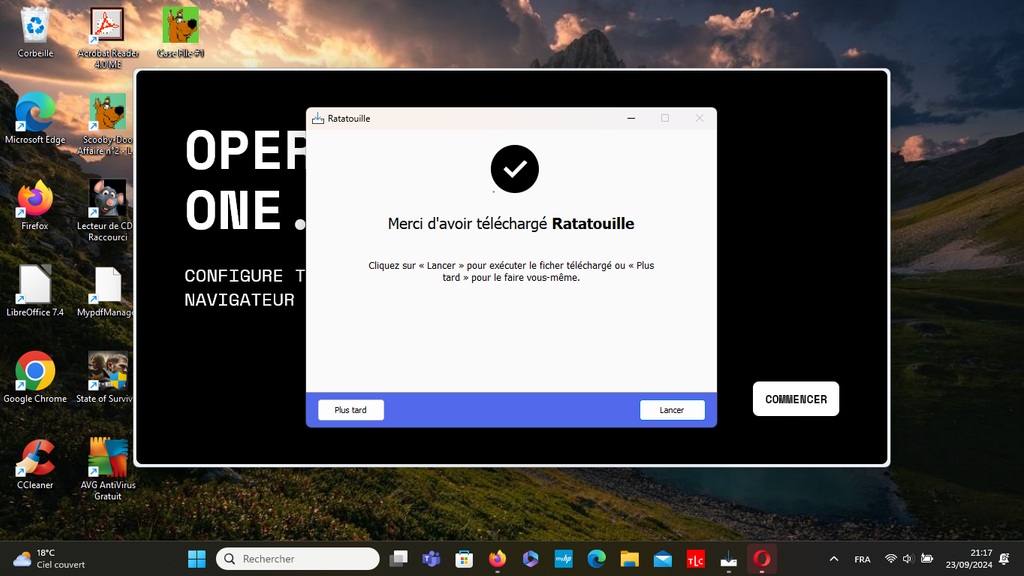Viewport: 1024px width, 576px height.
Task: Click COMMENCER in the Opera One window
Action: (x=795, y=399)
